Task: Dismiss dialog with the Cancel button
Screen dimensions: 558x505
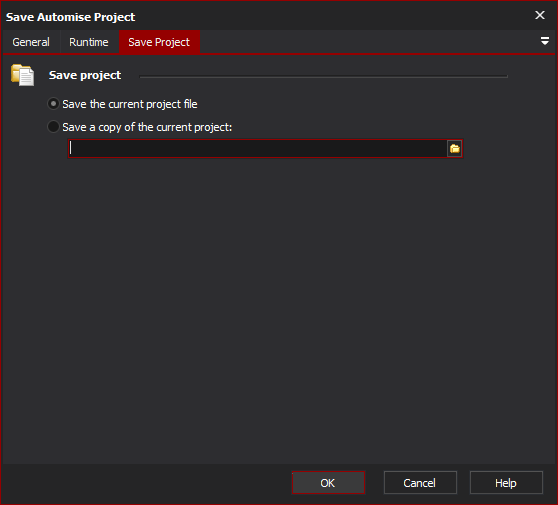Action: [x=420, y=483]
